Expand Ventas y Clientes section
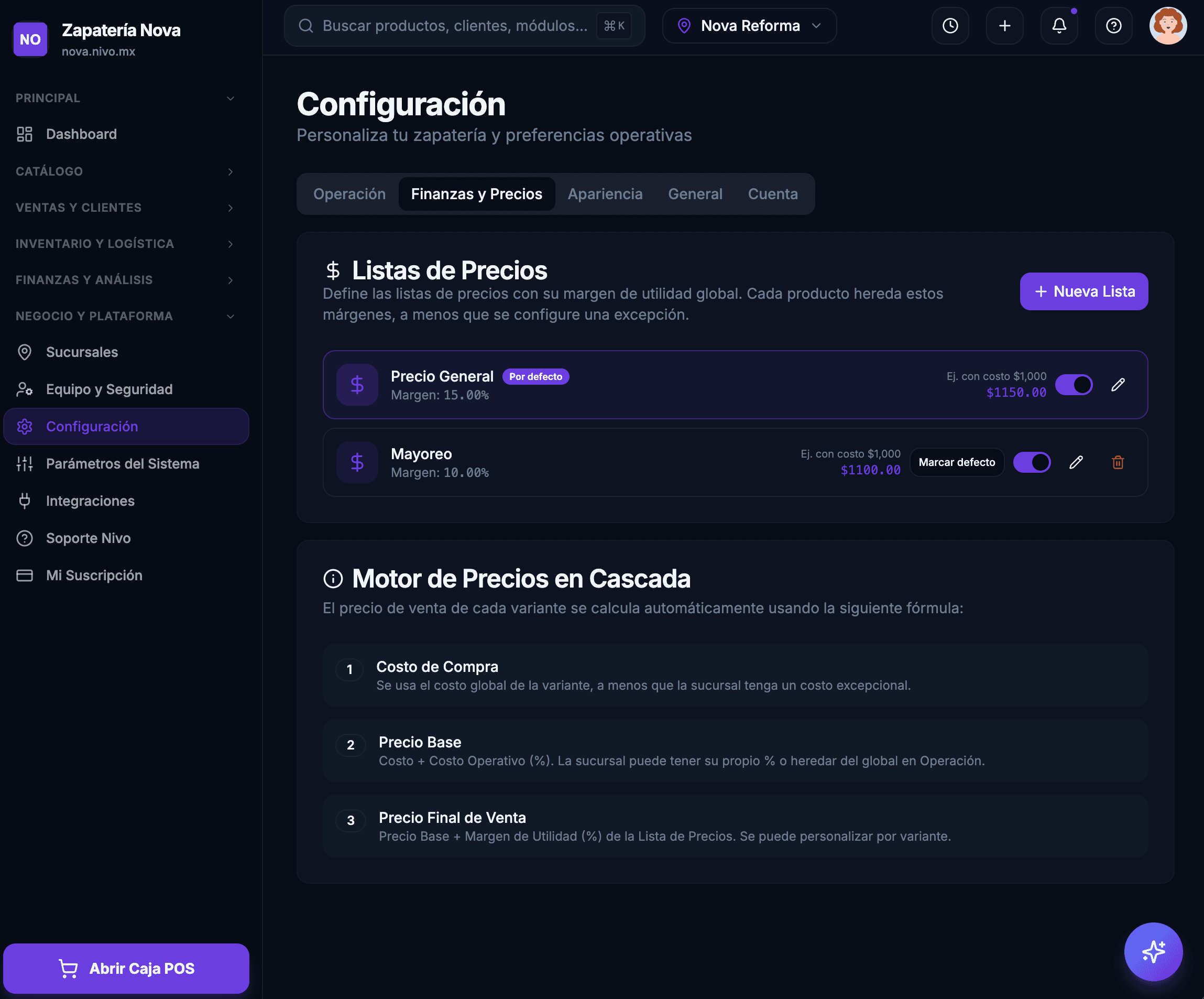Viewport: 1204px width, 999px height. [126, 208]
